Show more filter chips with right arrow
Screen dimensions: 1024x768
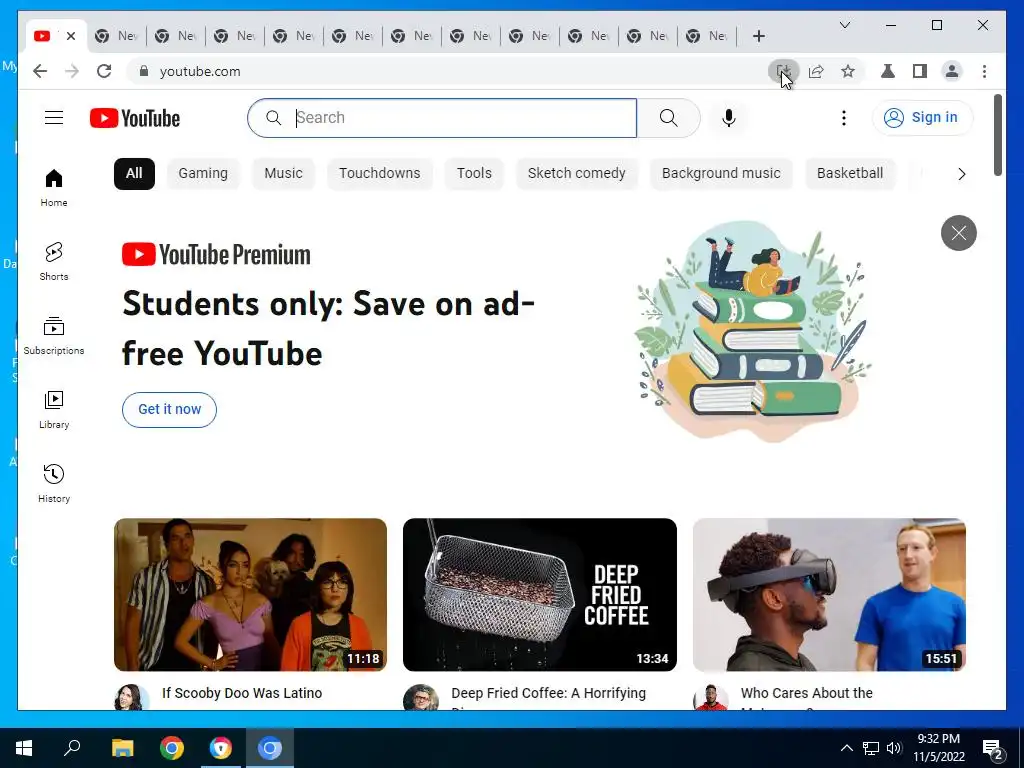[961, 174]
